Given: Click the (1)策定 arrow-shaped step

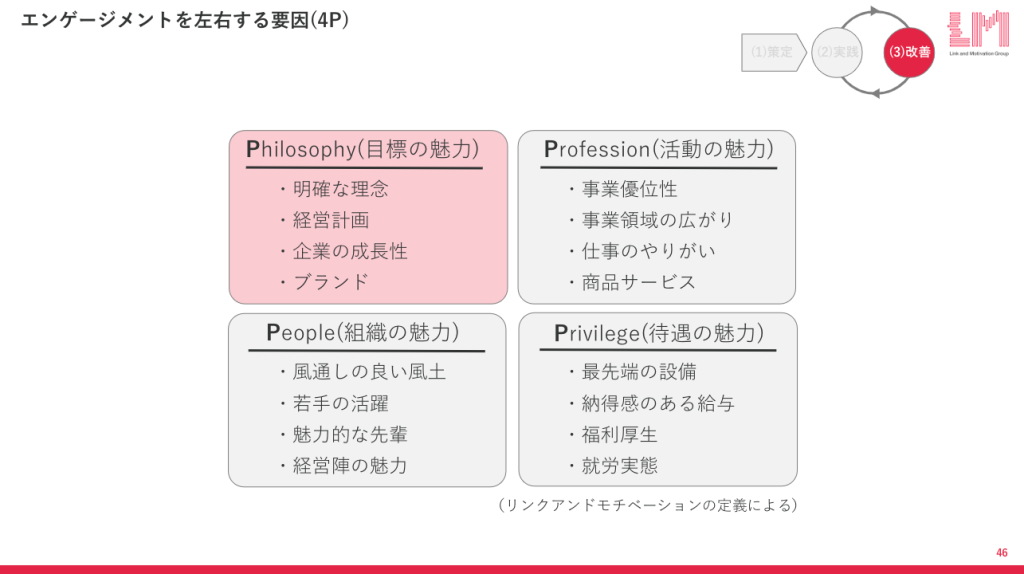Looking at the screenshot, I should [x=774, y=52].
